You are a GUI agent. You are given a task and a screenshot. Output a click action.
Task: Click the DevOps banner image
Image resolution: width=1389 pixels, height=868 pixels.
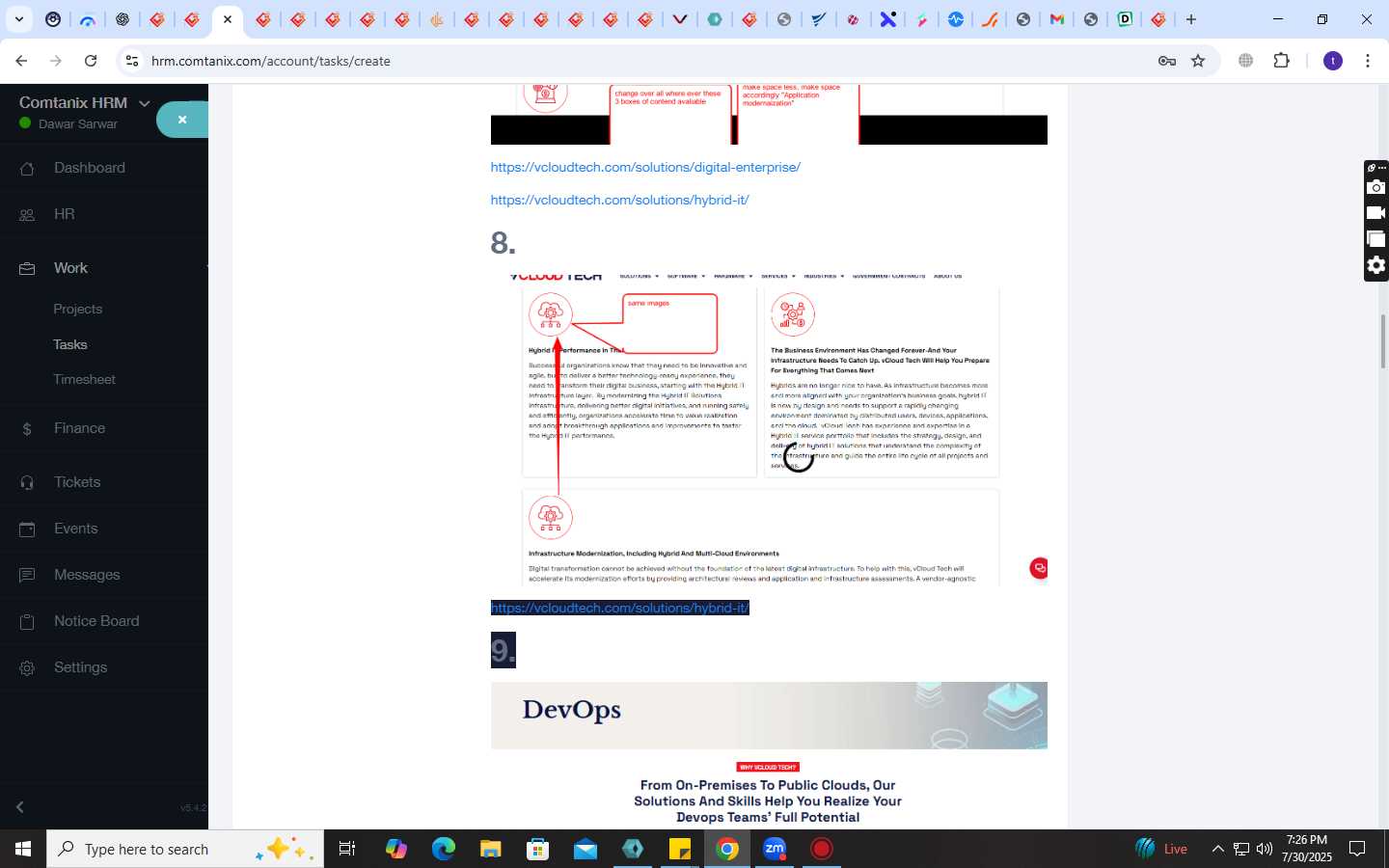coord(769,716)
